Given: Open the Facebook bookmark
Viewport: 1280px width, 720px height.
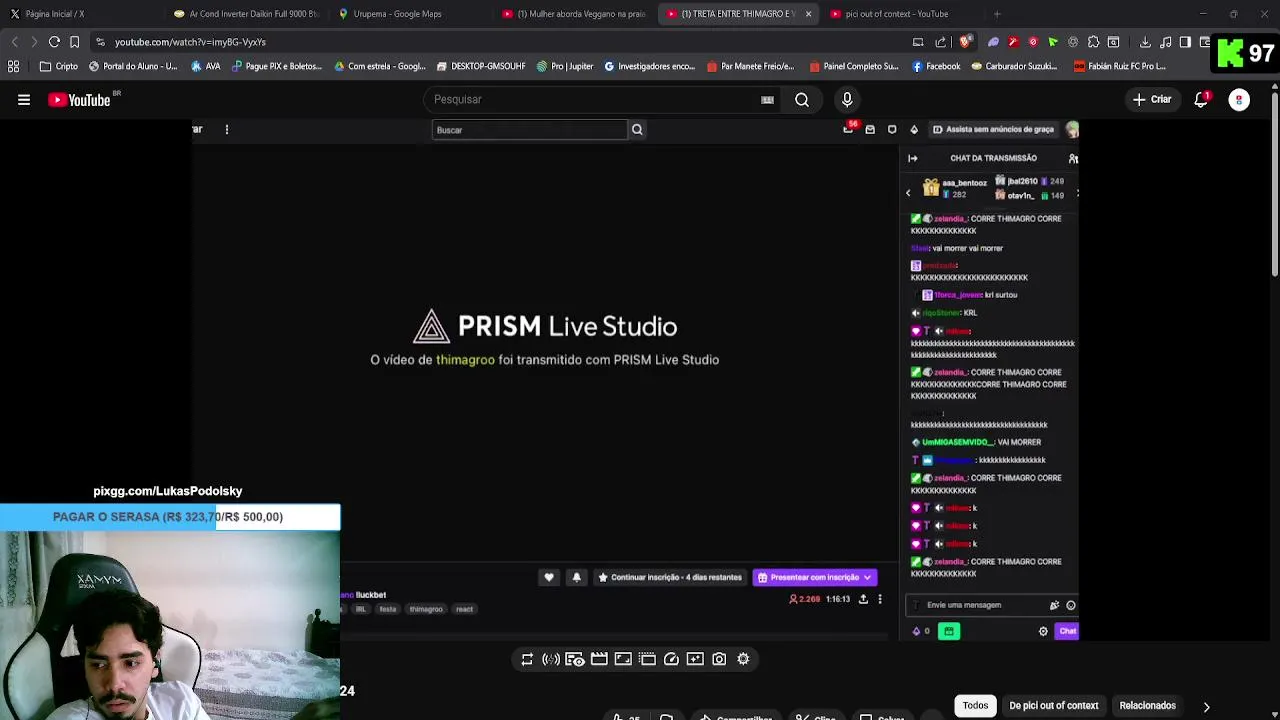Looking at the screenshot, I should tap(936, 66).
